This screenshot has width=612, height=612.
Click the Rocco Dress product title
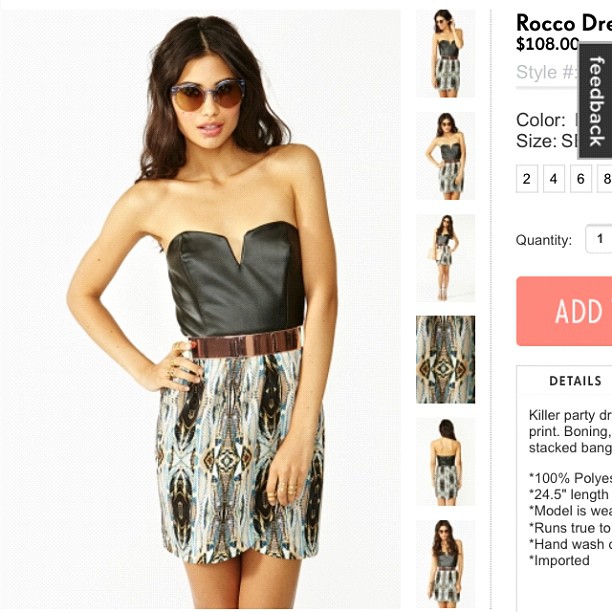[564, 23]
